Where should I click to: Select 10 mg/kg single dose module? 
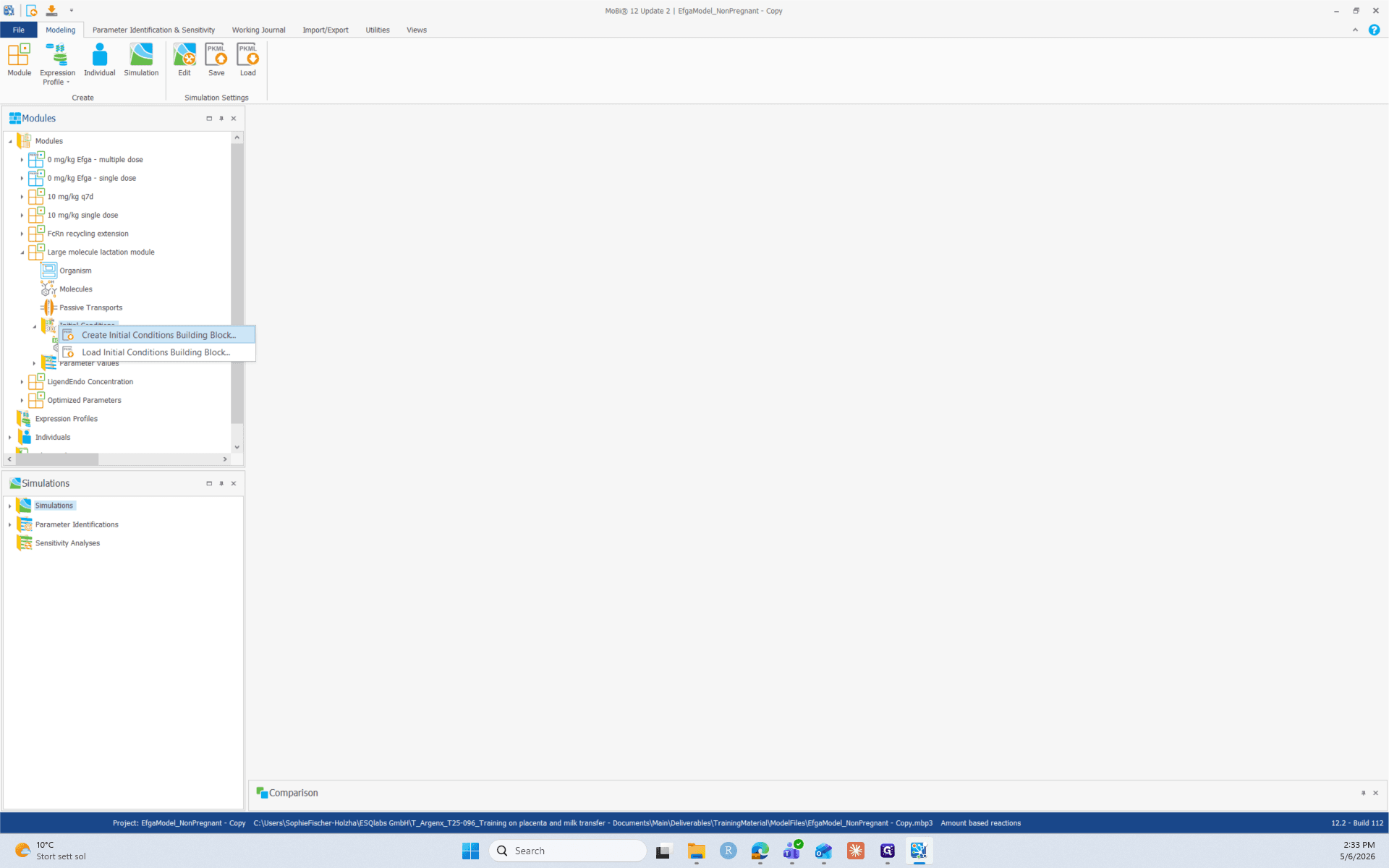[82, 215]
